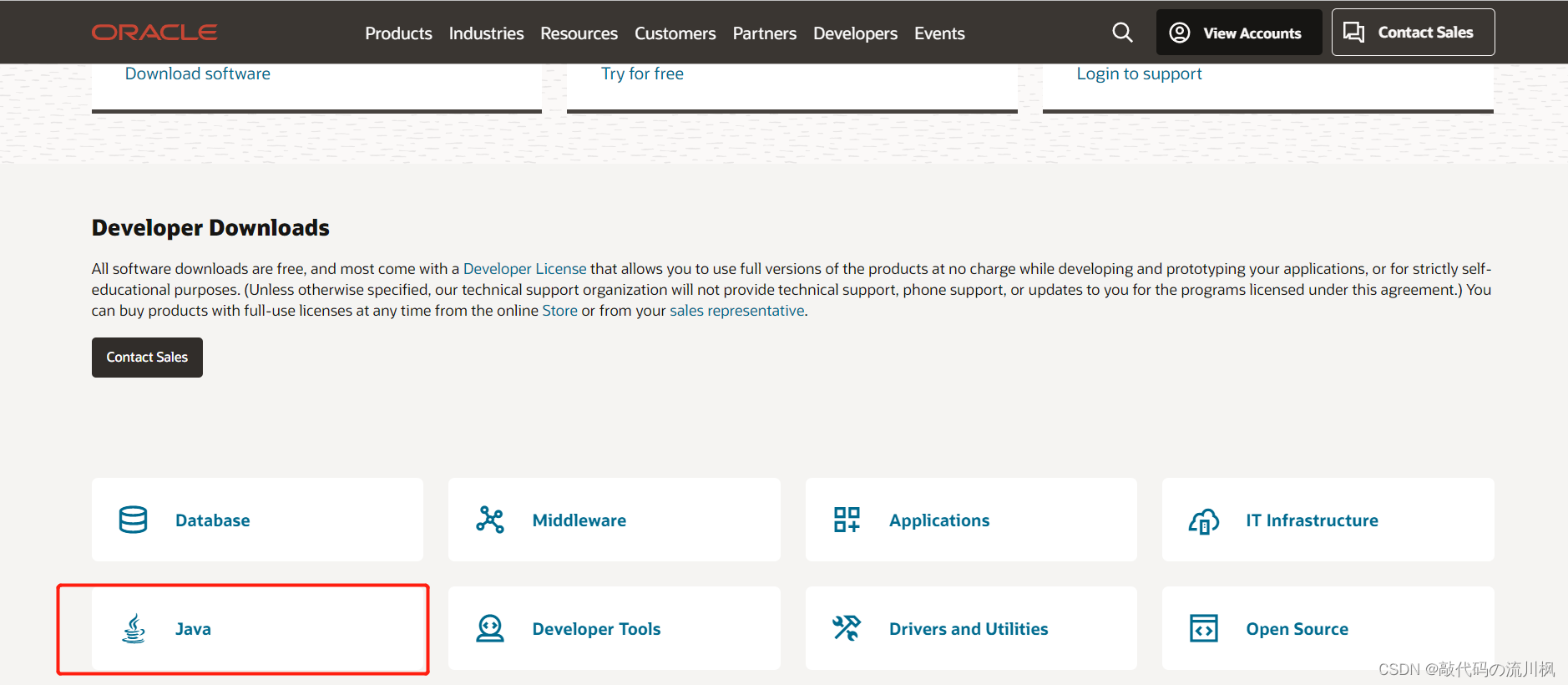Open the Customers menu
The width and height of the screenshot is (1568, 685).
tap(675, 33)
